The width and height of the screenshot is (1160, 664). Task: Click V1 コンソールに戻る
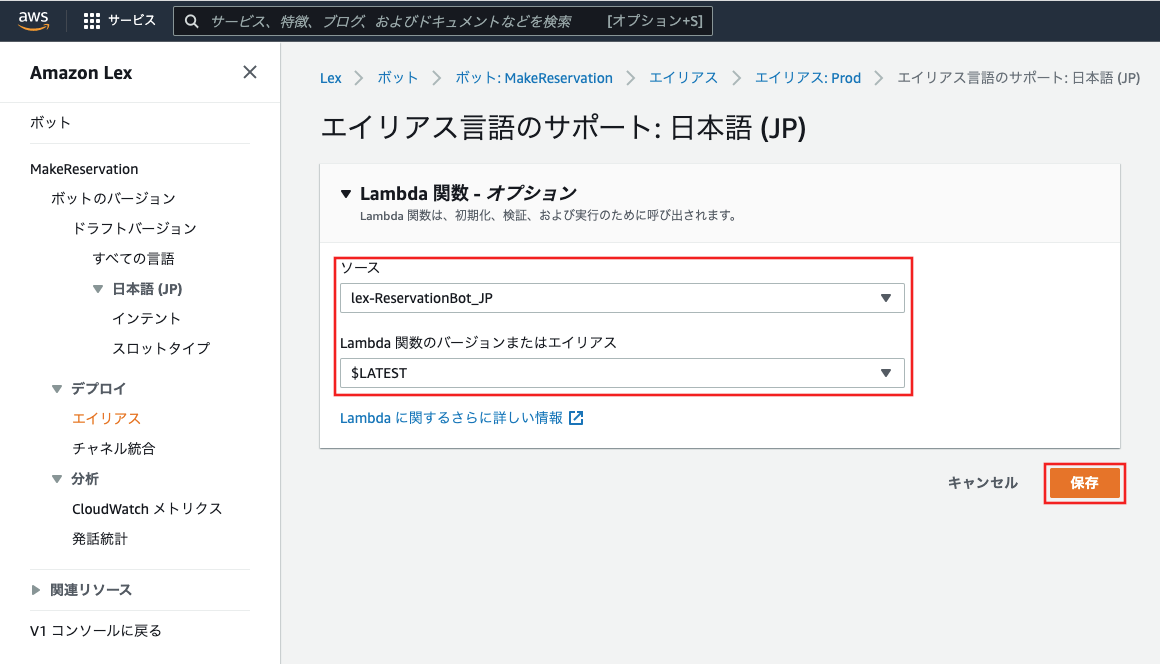(95, 631)
